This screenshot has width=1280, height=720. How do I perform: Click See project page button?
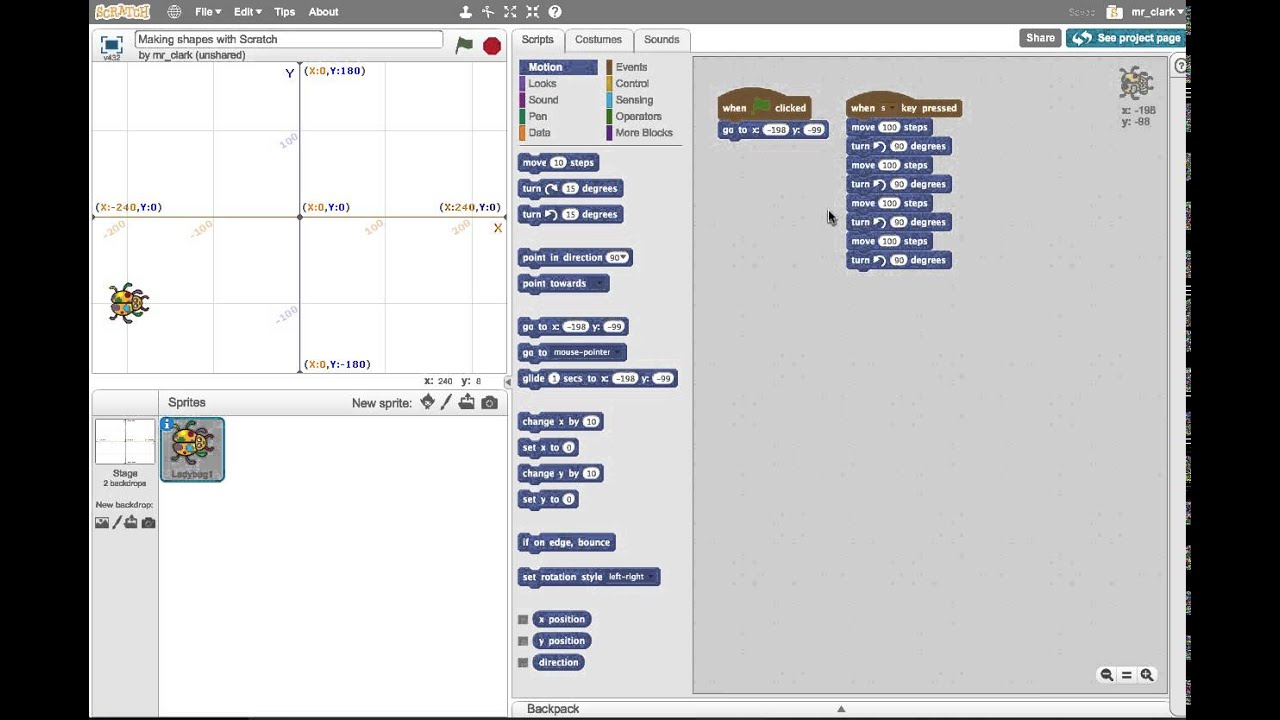1126,38
